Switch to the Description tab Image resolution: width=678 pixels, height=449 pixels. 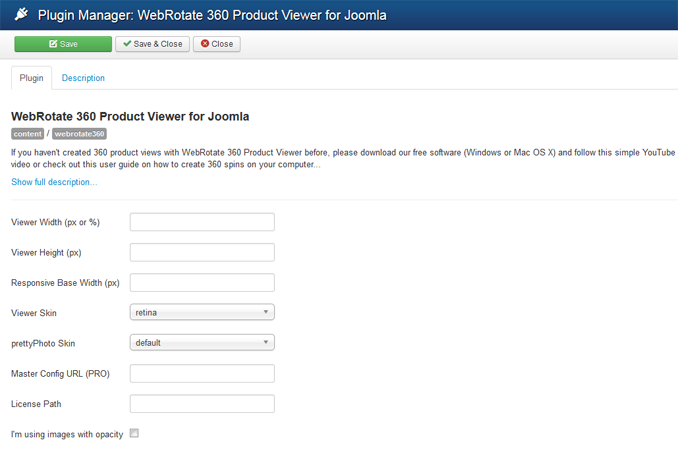[83, 78]
